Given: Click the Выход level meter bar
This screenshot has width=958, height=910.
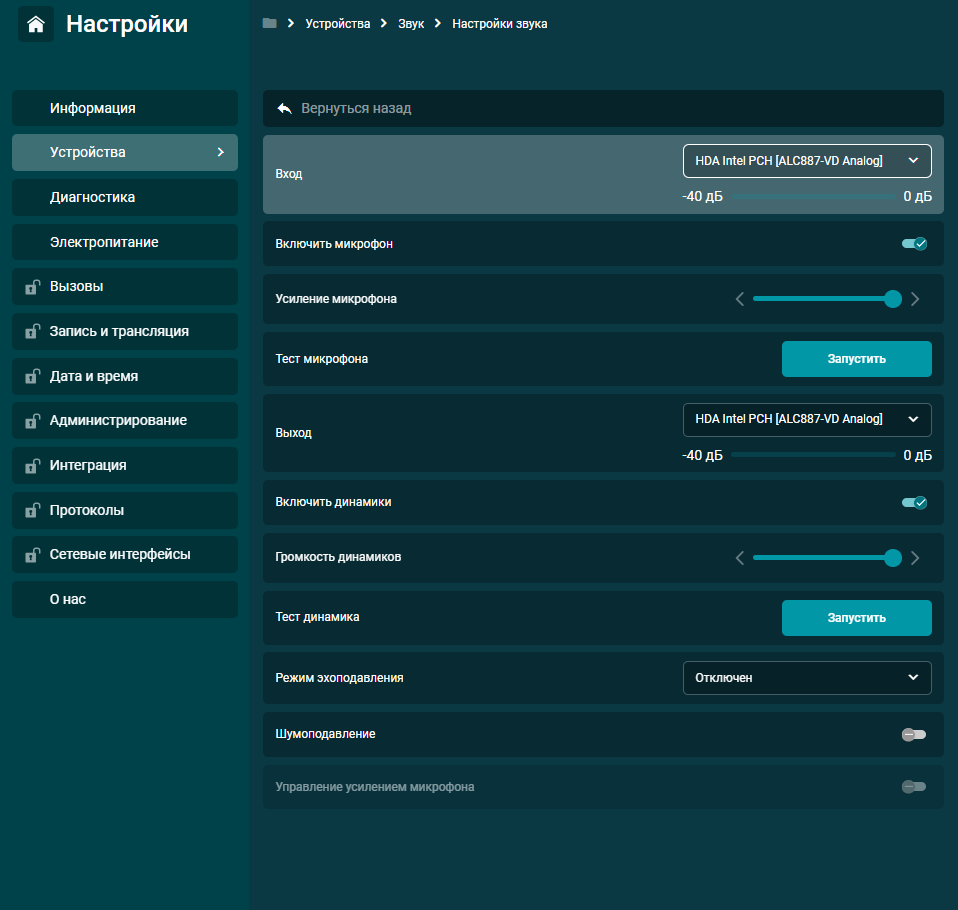Looking at the screenshot, I should (x=813, y=455).
